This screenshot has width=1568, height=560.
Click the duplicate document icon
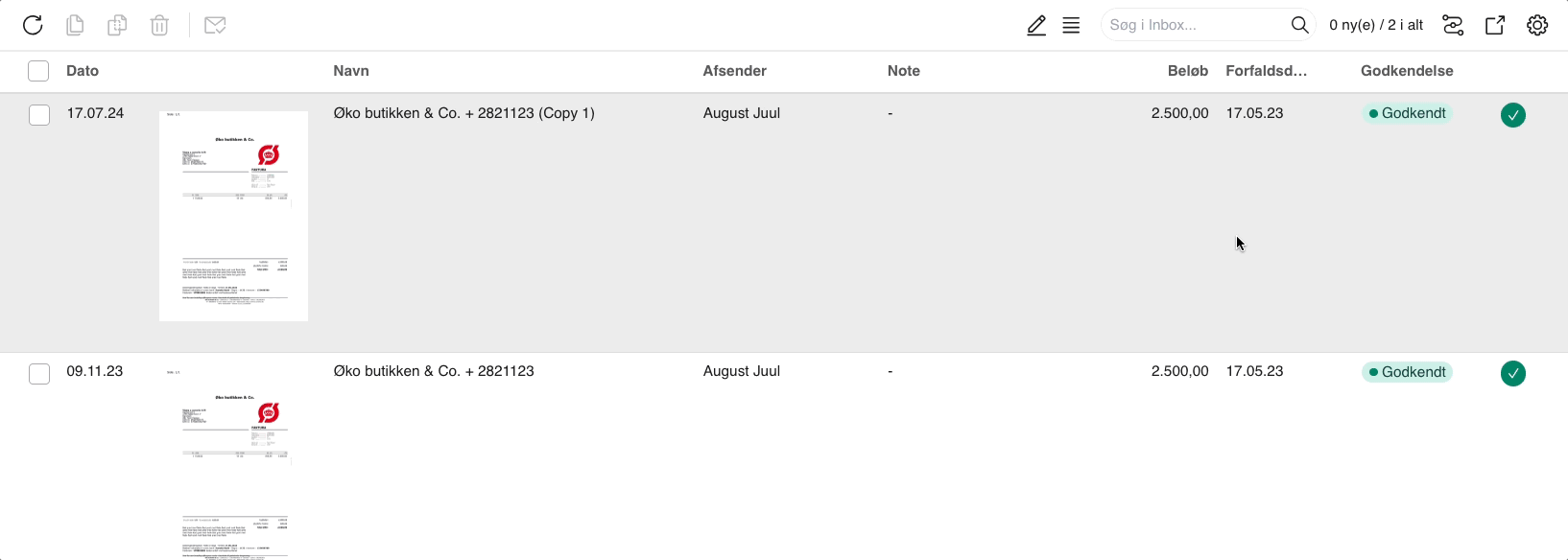point(117,25)
